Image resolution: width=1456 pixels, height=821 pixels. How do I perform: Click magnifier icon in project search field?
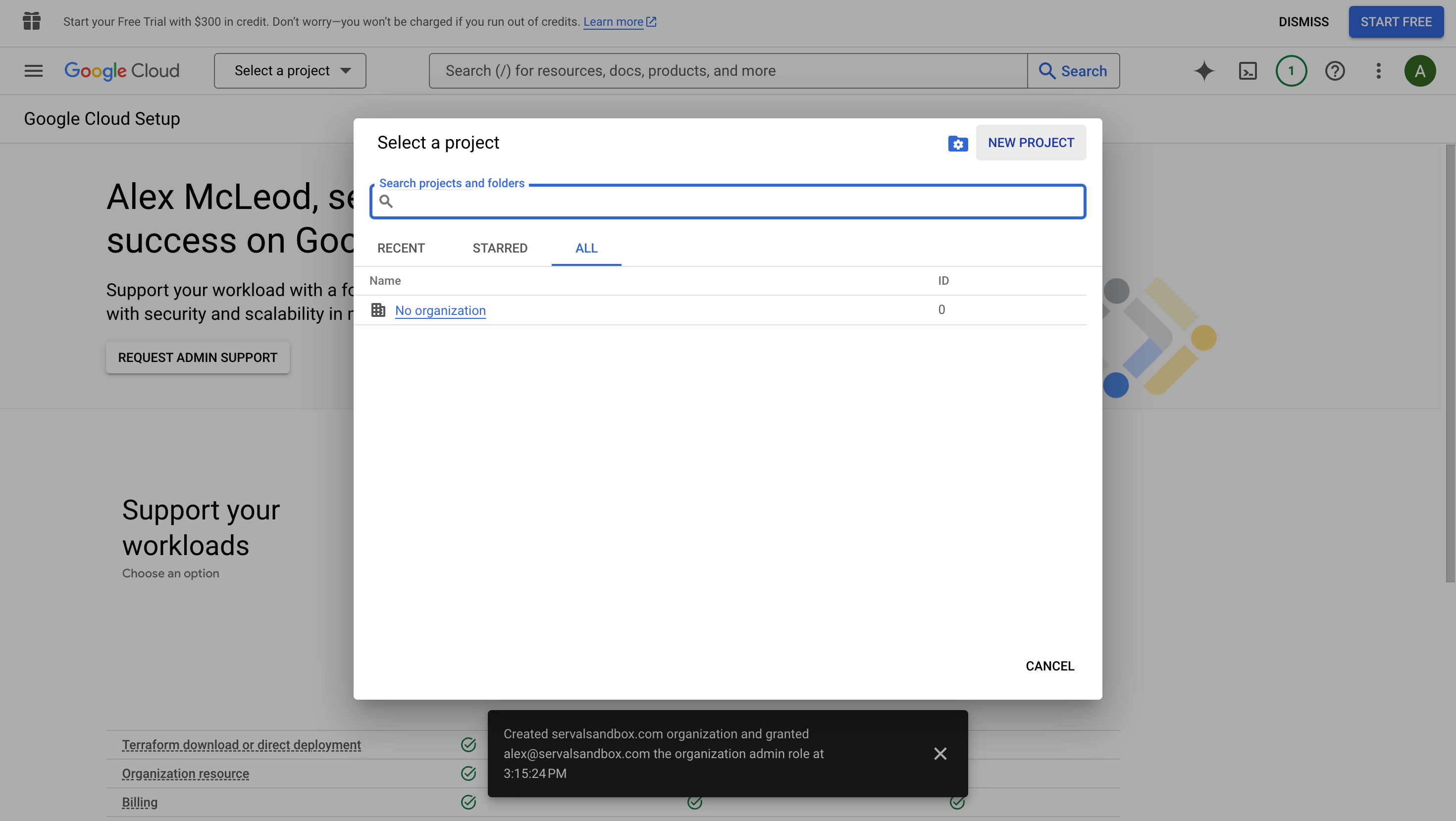coord(386,201)
